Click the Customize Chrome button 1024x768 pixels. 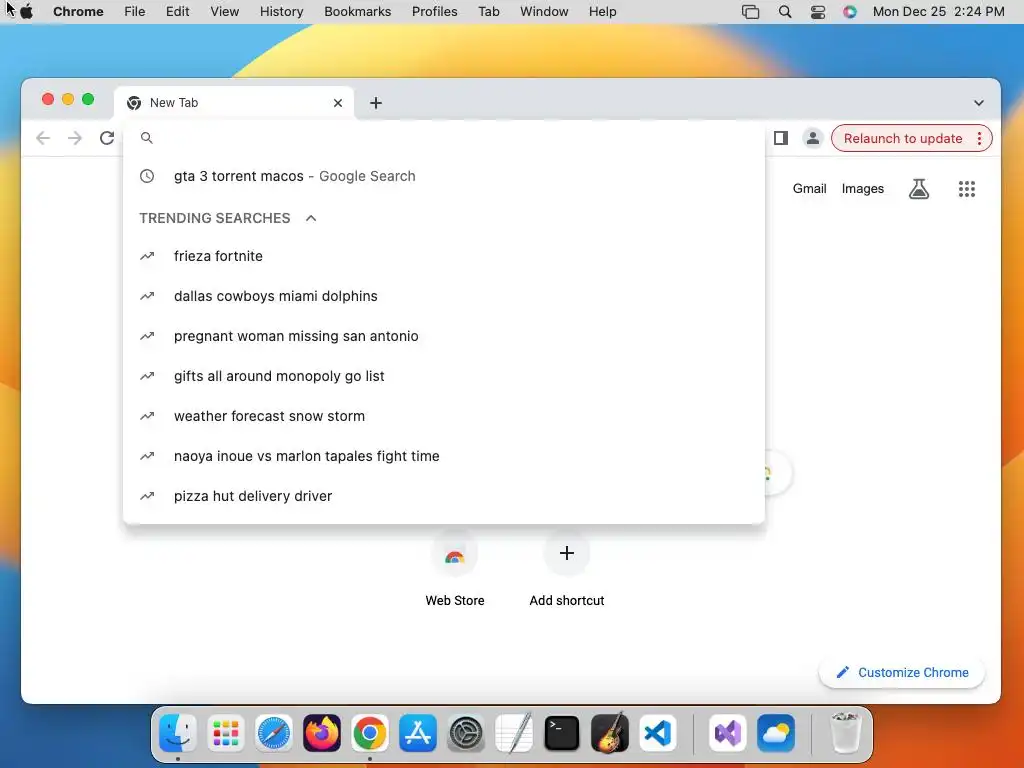tap(902, 673)
